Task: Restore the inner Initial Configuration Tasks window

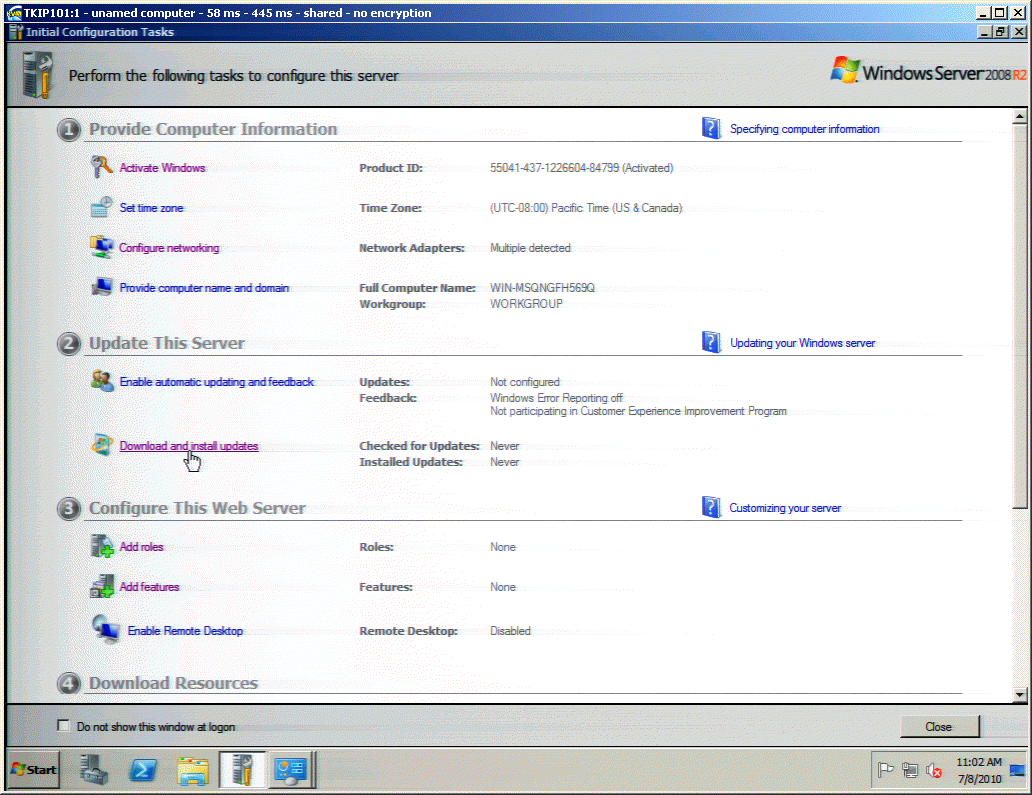Action: pos(1000,32)
